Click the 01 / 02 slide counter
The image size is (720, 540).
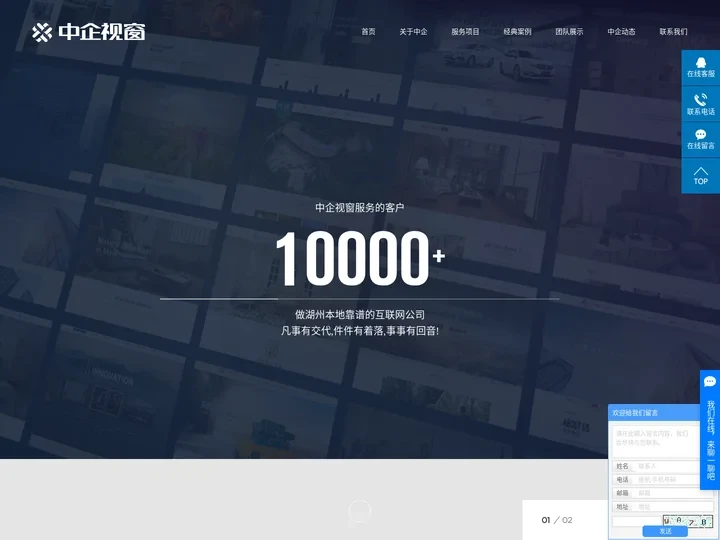coord(557,520)
